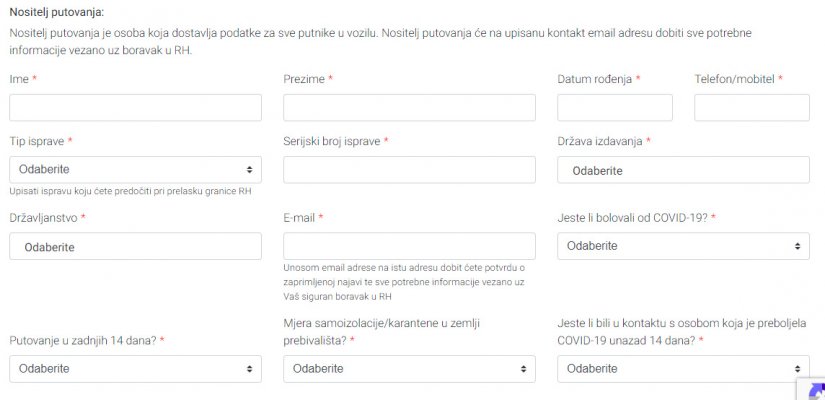Click the arrow on Jeste li bolovali dropdown
Screen dimensions: 825x400
[x=796, y=246]
